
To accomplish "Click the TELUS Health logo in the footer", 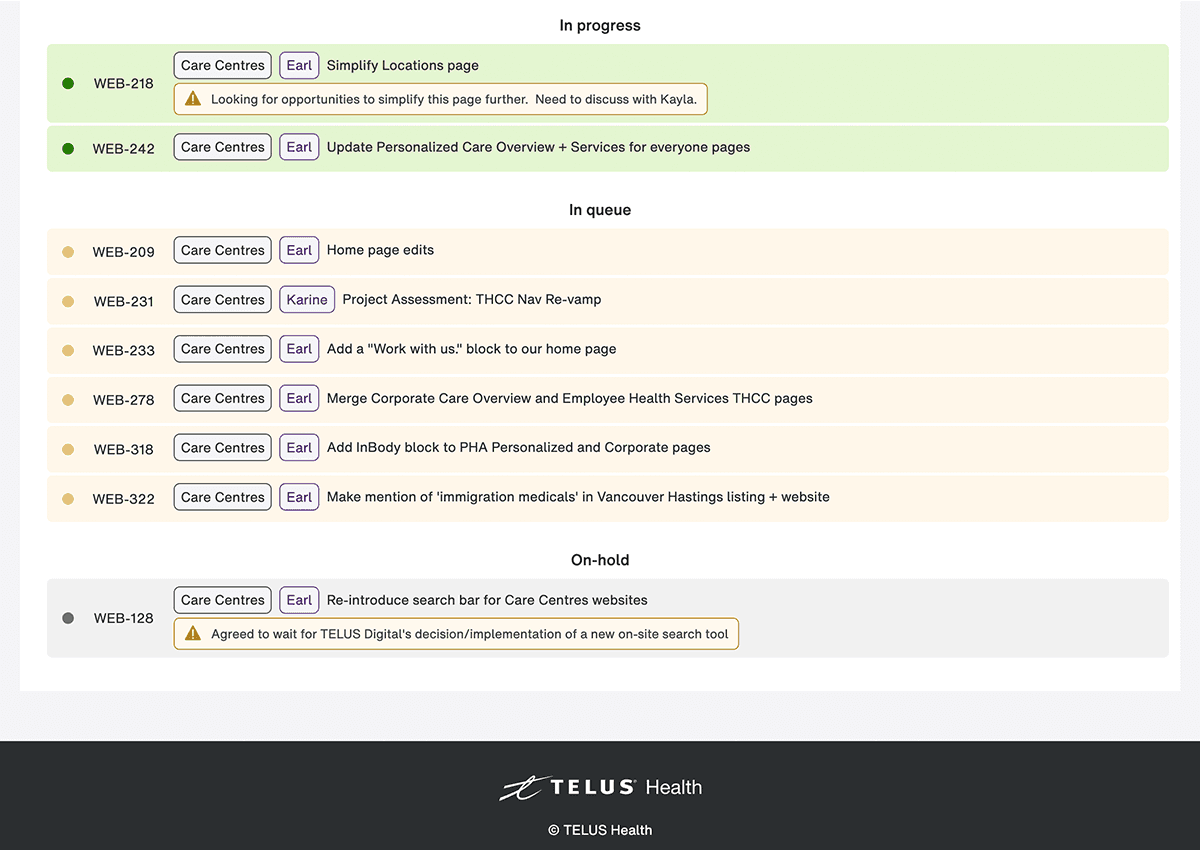I will (600, 788).
